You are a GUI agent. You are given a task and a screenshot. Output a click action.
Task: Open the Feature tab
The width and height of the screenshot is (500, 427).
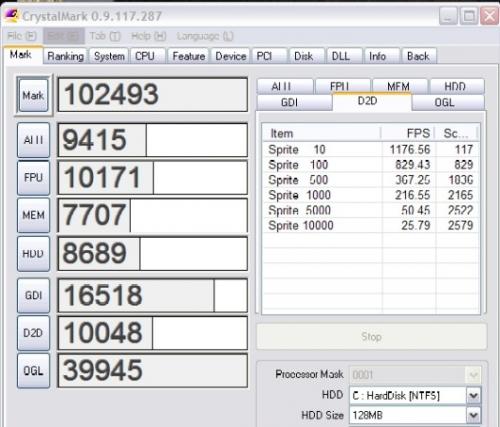coord(189,56)
